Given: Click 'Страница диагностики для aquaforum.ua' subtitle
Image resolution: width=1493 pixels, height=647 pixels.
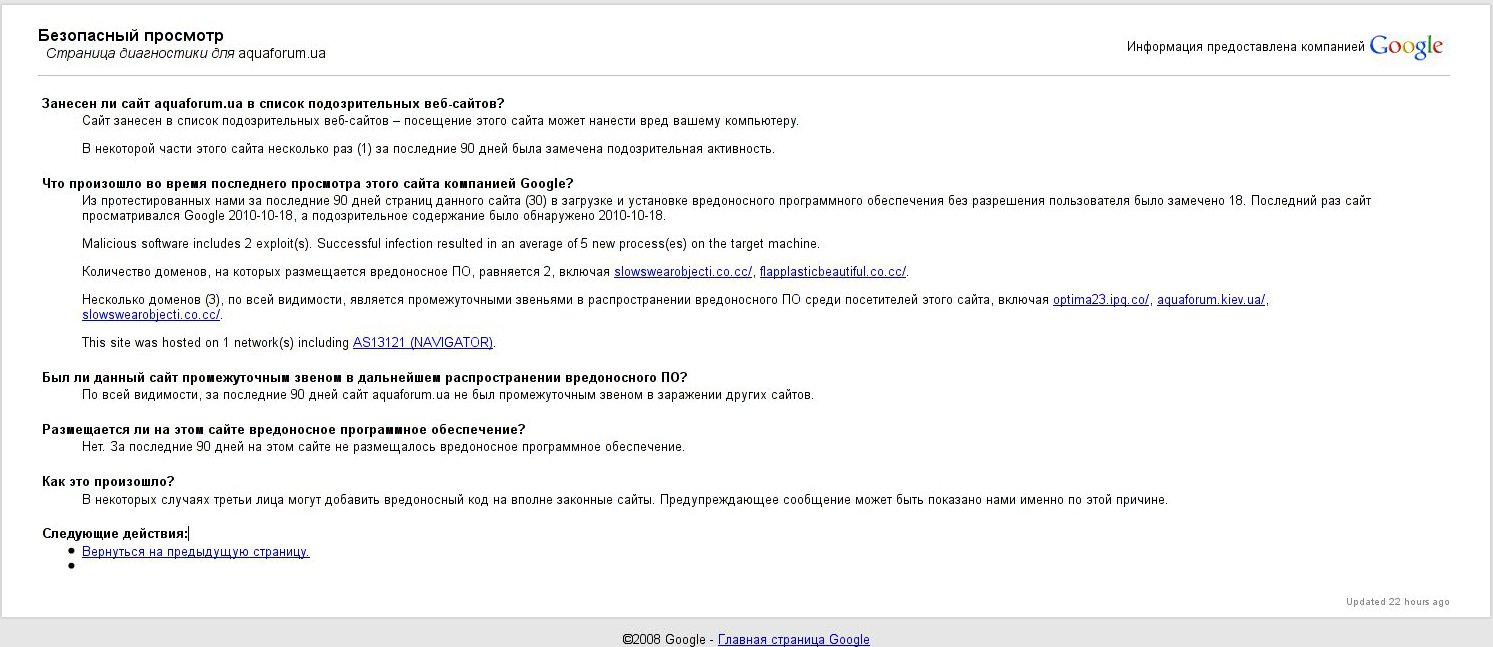Looking at the screenshot, I should [x=186, y=54].
